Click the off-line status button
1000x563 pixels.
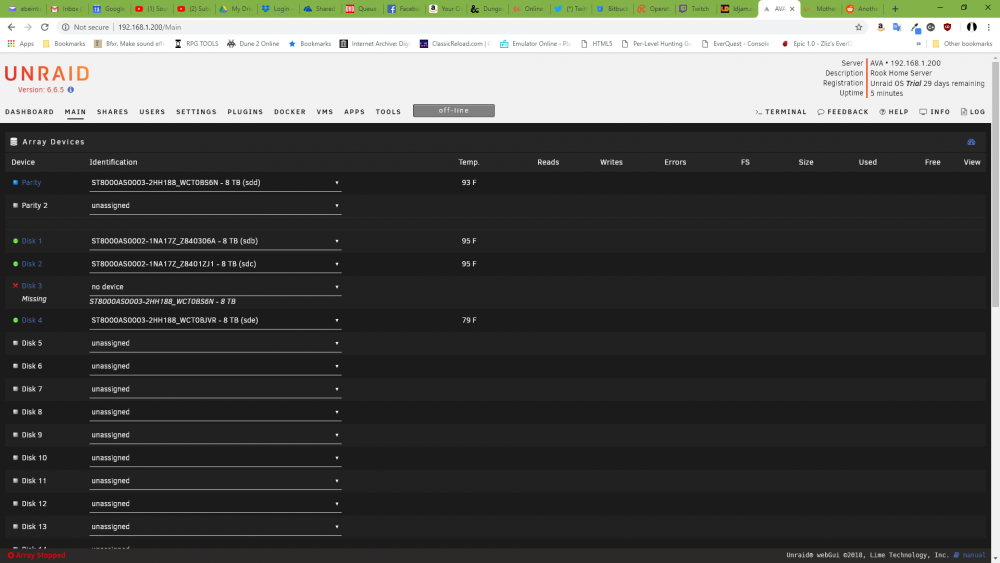(453, 110)
